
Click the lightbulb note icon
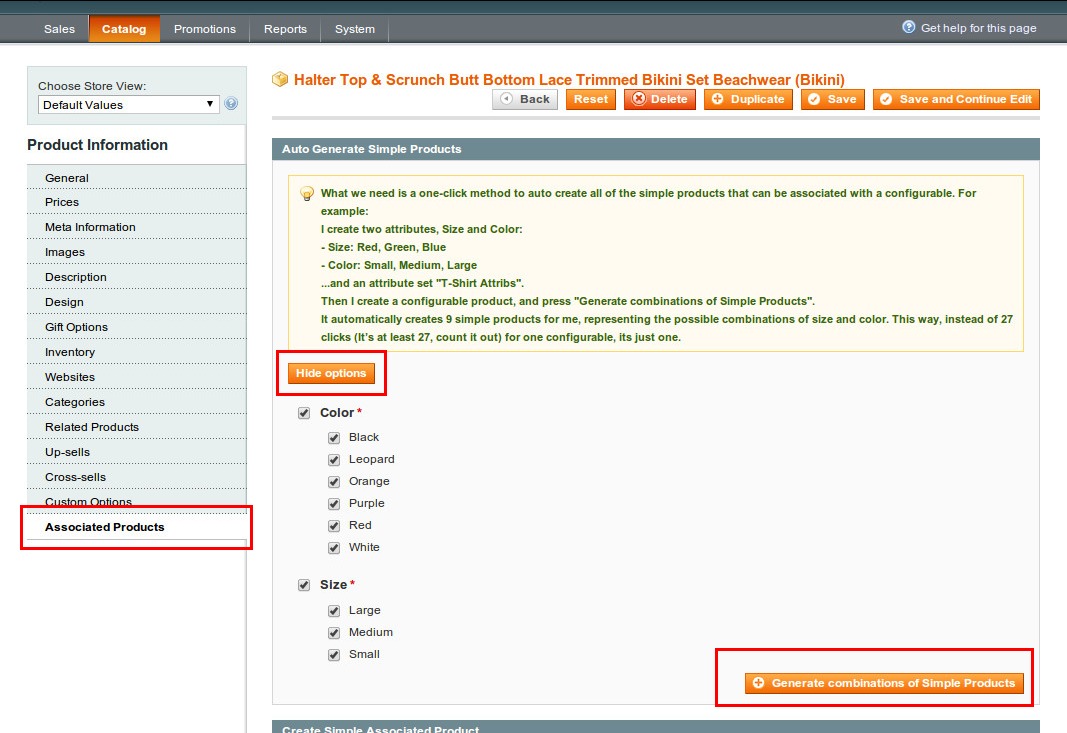tap(307, 194)
